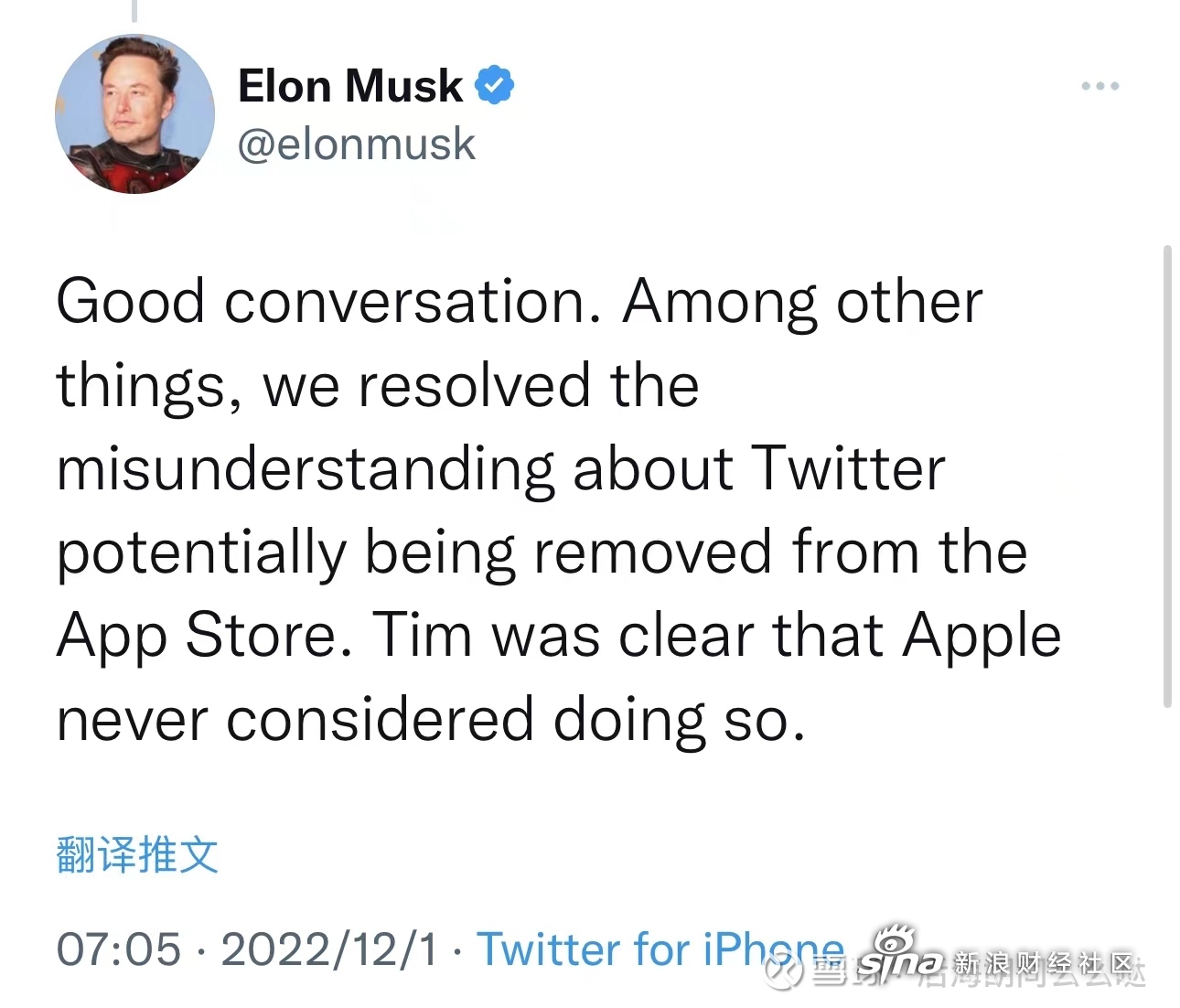
Task: Click the 新浪财经社区 watermark text
Action: pyautogui.click(x=1044, y=963)
